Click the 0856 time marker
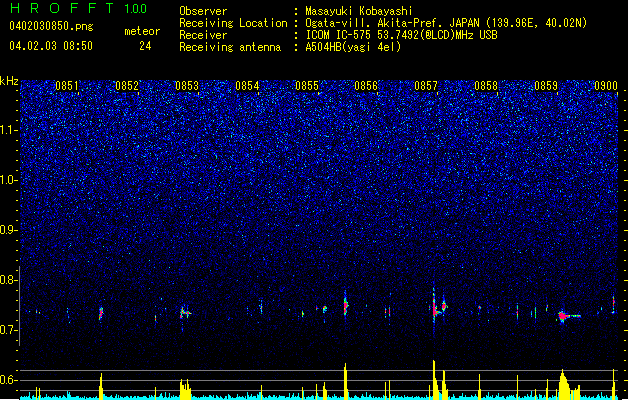Image resolution: width=629 pixels, height=400 pixels. pyautogui.click(x=366, y=86)
